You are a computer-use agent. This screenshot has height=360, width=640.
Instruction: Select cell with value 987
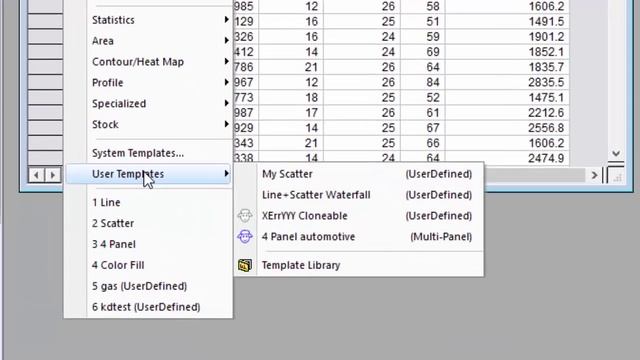pos(246,113)
